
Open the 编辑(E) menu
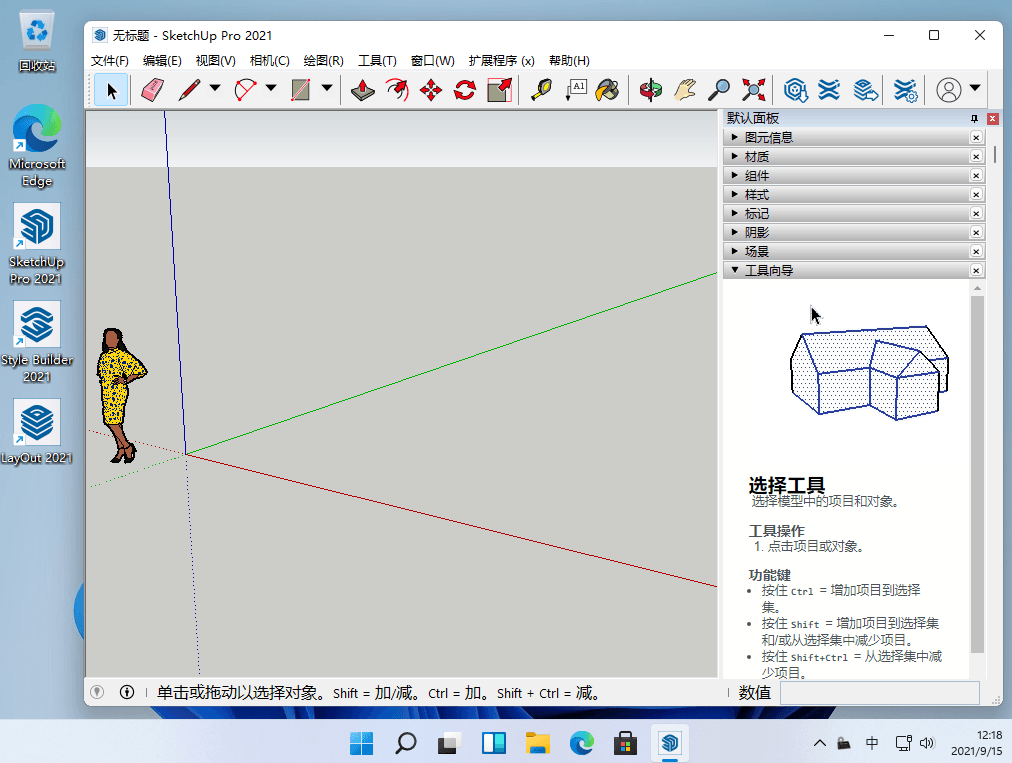(162, 61)
